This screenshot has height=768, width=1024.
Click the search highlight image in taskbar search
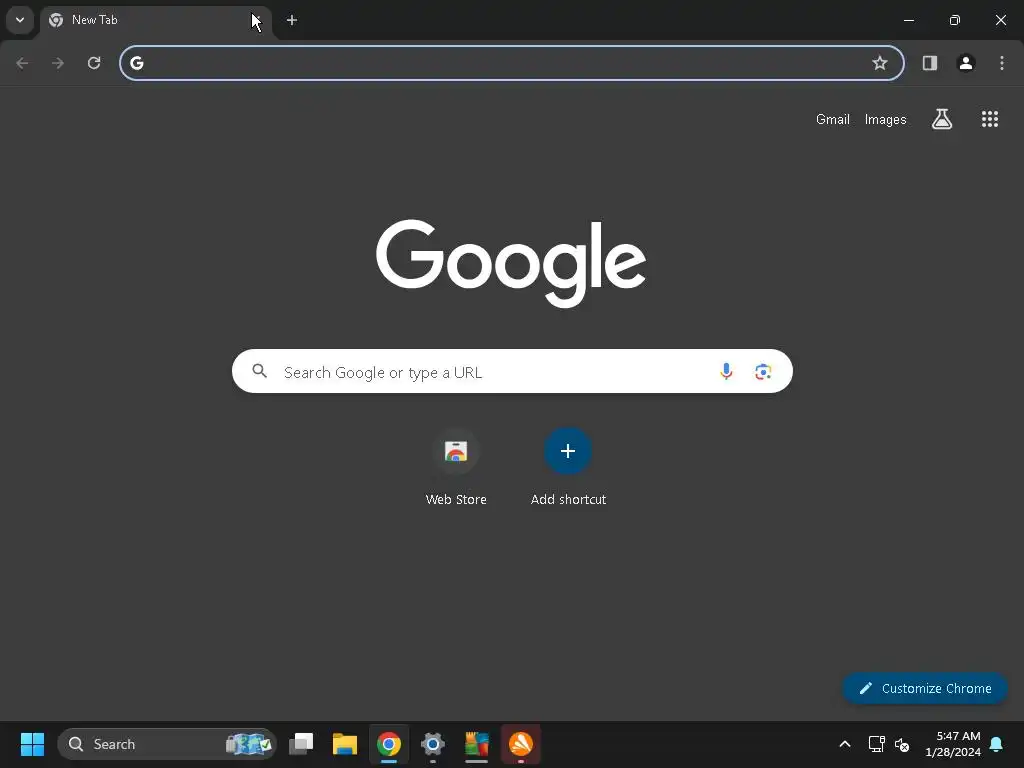pyautogui.click(x=248, y=744)
